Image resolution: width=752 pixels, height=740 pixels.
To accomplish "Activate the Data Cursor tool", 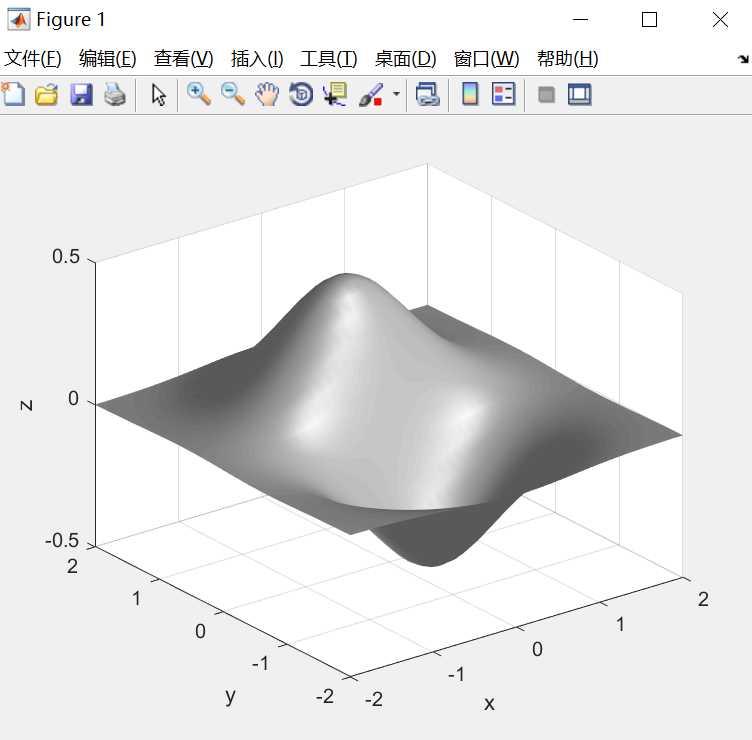I will click(335, 94).
